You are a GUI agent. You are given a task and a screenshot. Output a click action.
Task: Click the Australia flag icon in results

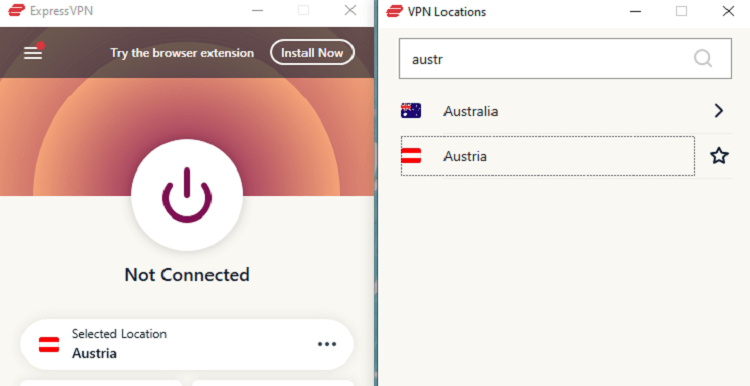411,111
